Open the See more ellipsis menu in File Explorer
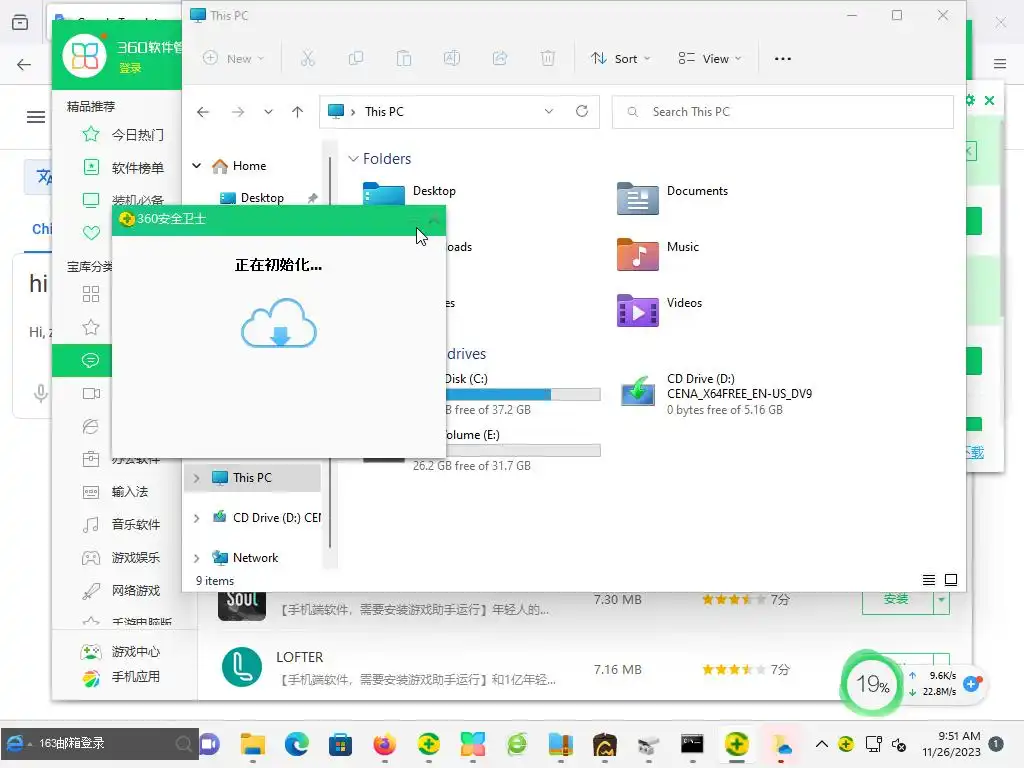 (782, 59)
